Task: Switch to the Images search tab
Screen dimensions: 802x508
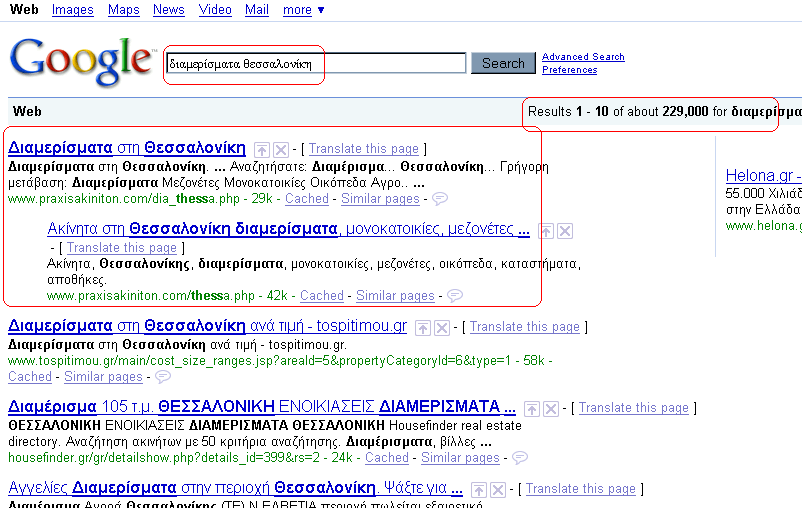Action: (72, 10)
